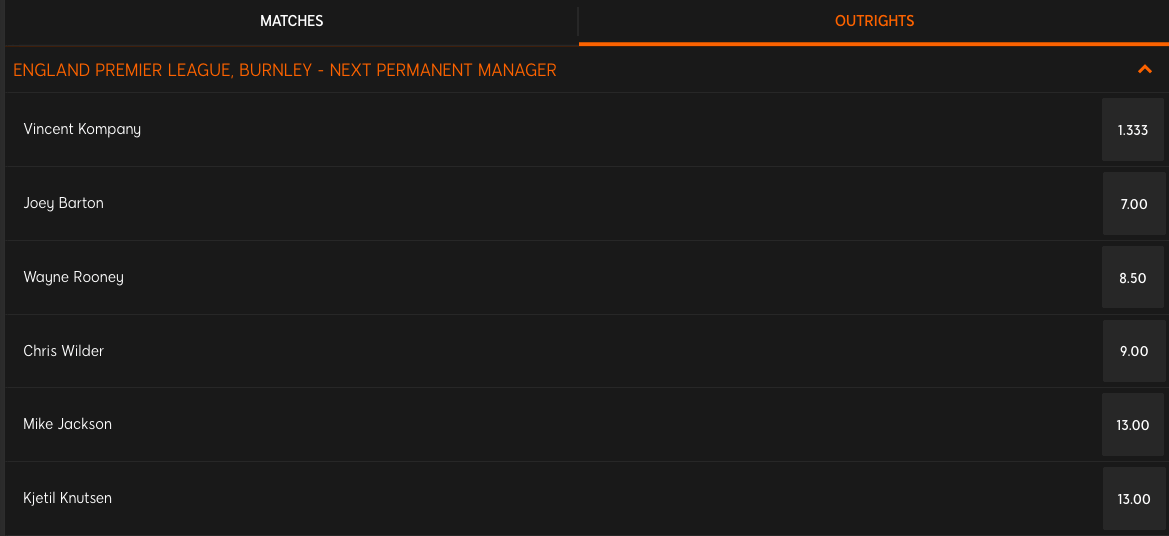Image resolution: width=1169 pixels, height=536 pixels.
Task: Switch to the Matches tab
Action: pyautogui.click(x=292, y=22)
